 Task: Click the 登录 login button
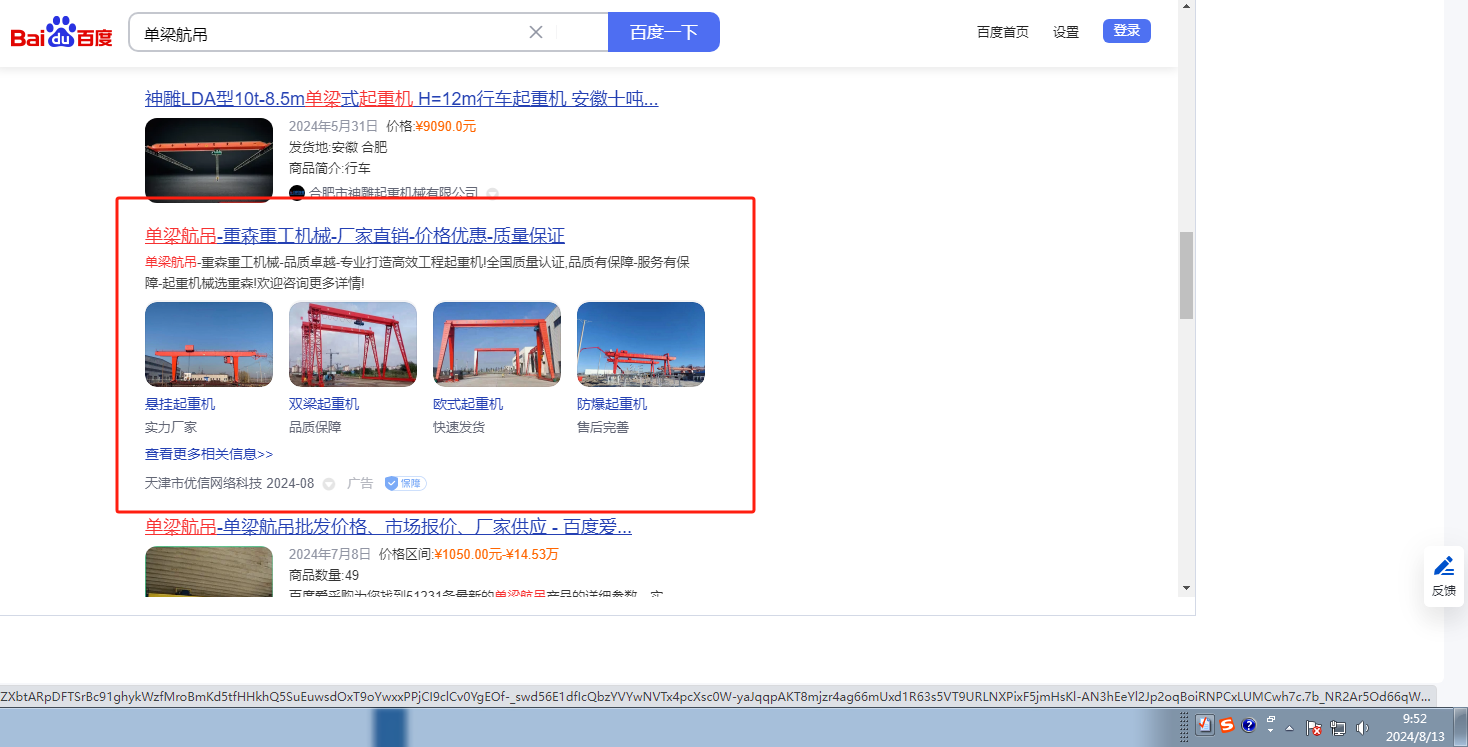[1126, 31]
